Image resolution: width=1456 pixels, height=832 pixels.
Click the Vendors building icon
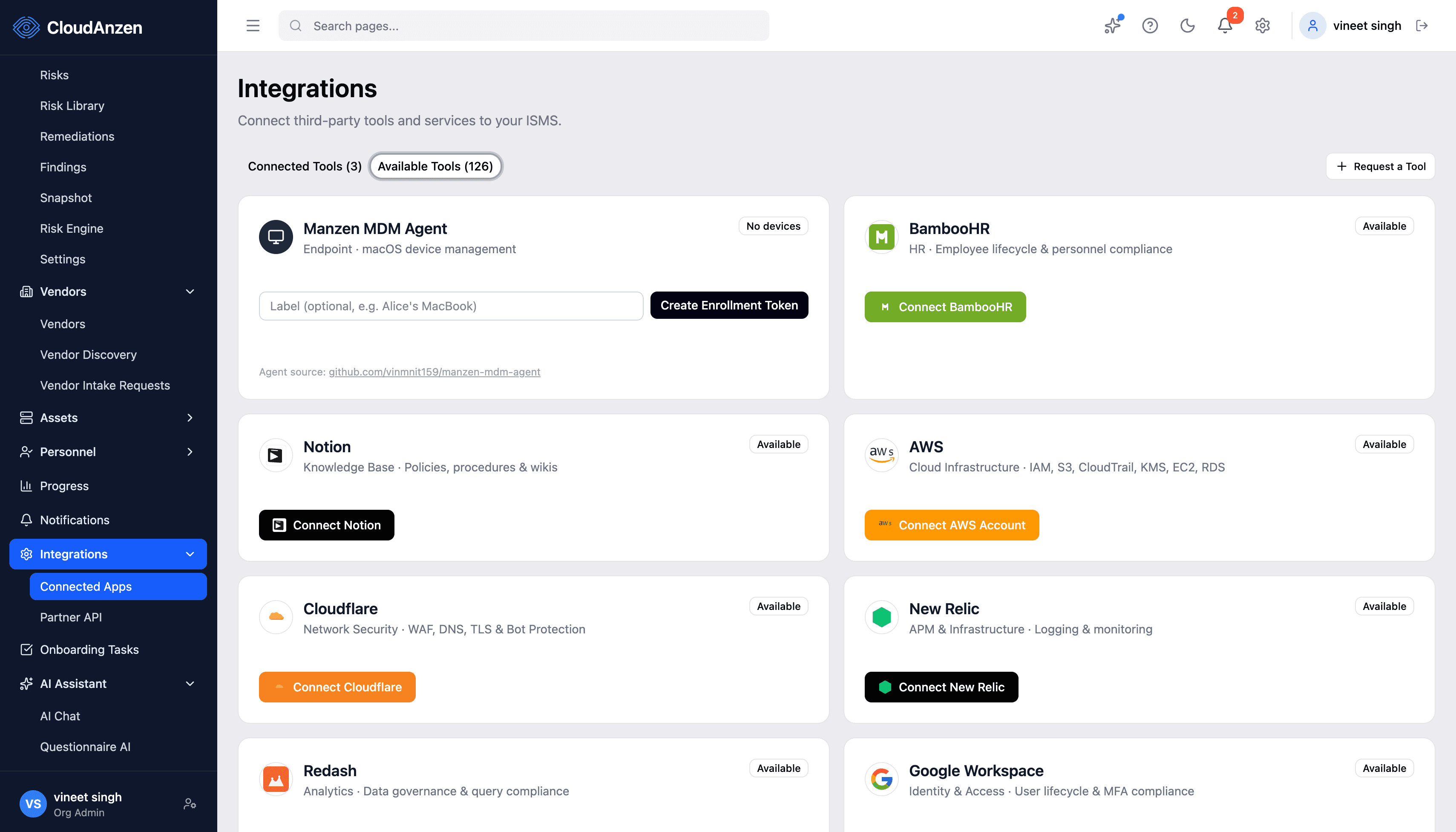26,292
